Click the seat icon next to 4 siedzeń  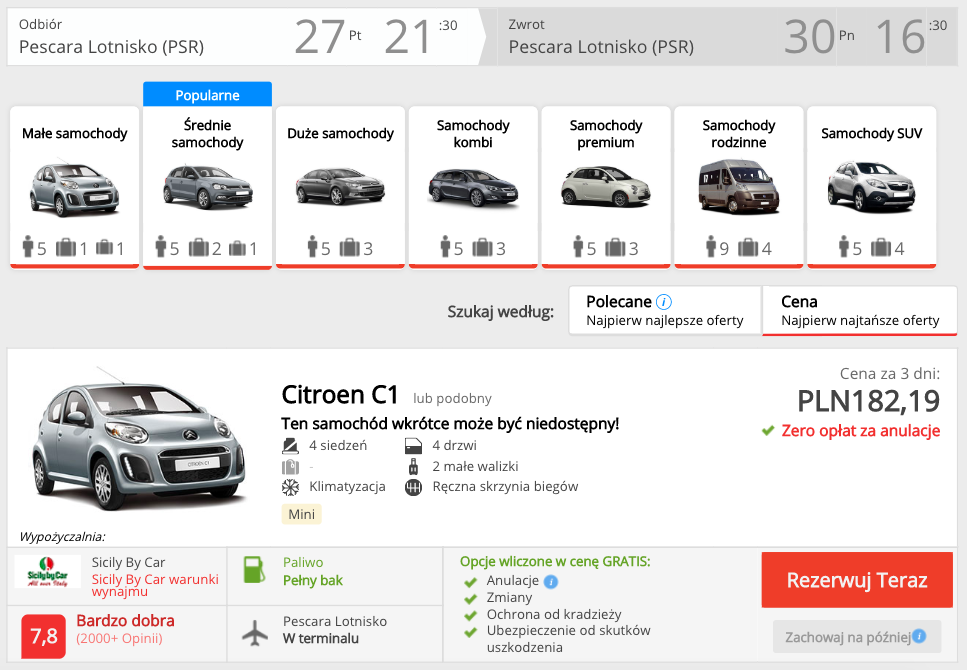coord(290,445)
